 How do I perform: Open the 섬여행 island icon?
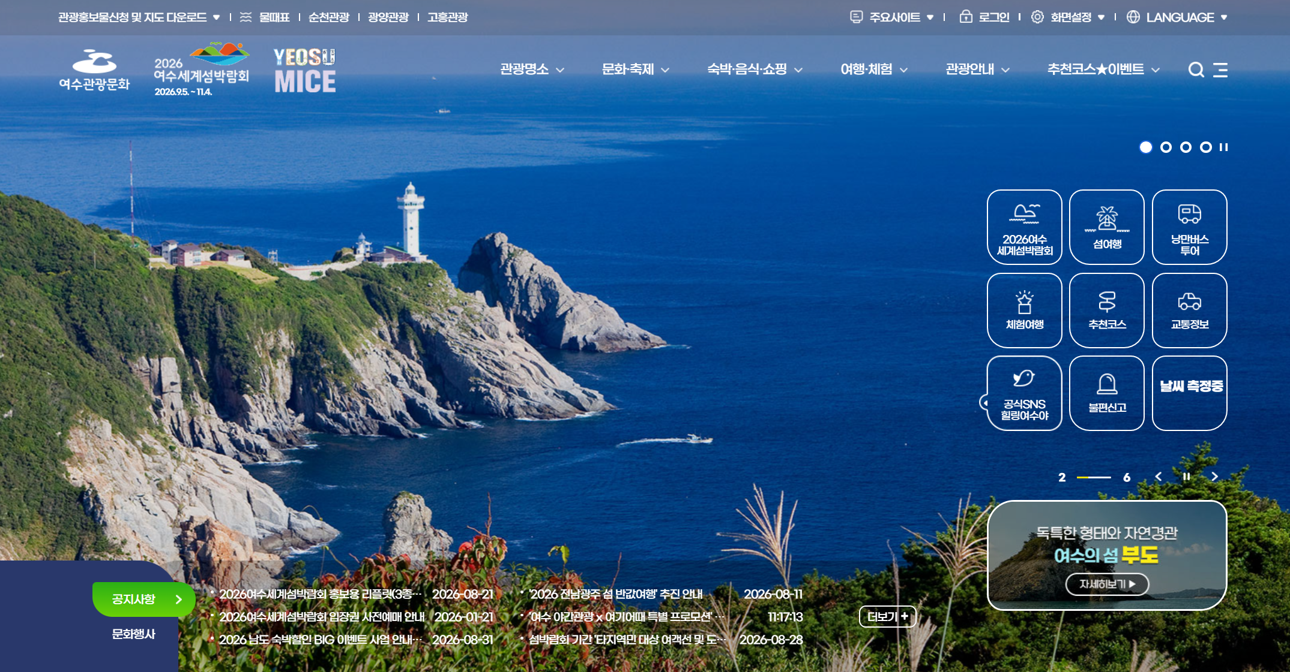(x=1107, y=227)
